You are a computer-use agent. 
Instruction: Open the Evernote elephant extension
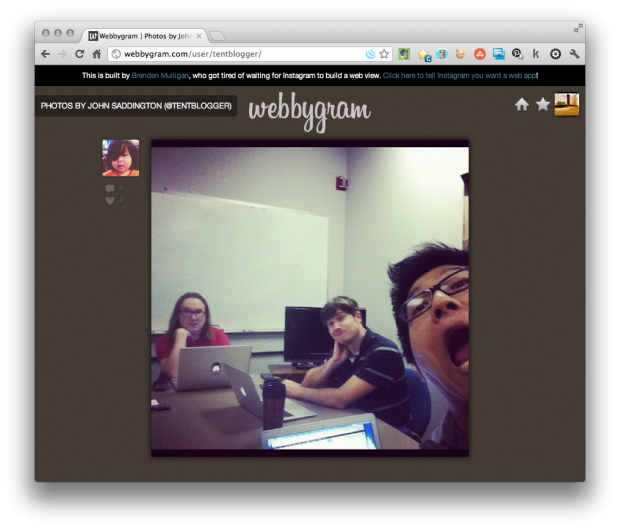point(404,54)
